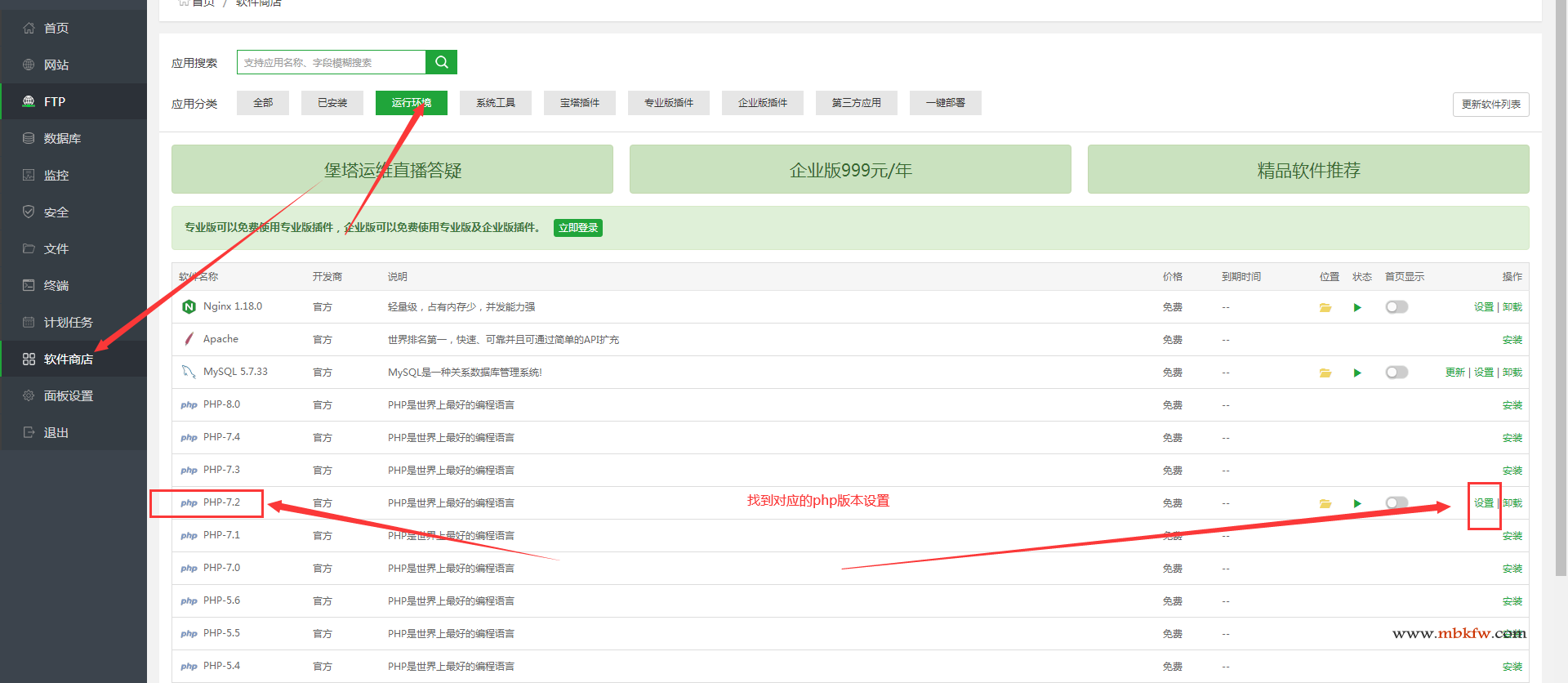Screen dimensions: 1568x683
Task: Click the Nginx status play icon
Action: pyautogui.click(x=1357, y=307)
